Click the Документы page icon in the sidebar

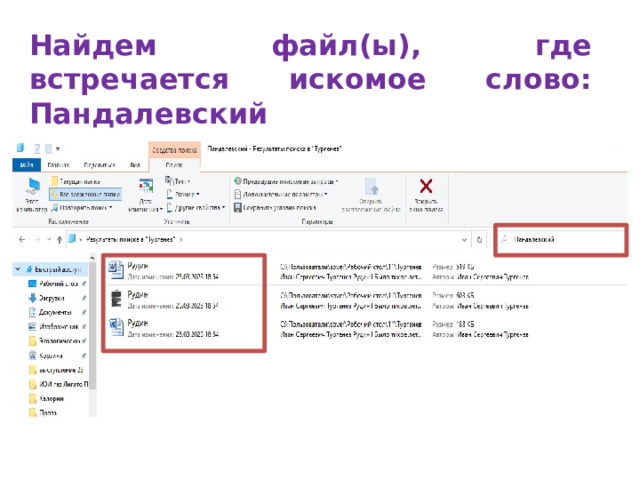[33, 312]
